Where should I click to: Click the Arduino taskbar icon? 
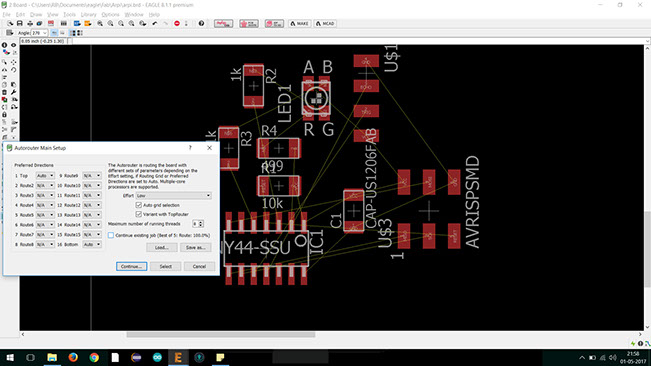click(157, 357)
